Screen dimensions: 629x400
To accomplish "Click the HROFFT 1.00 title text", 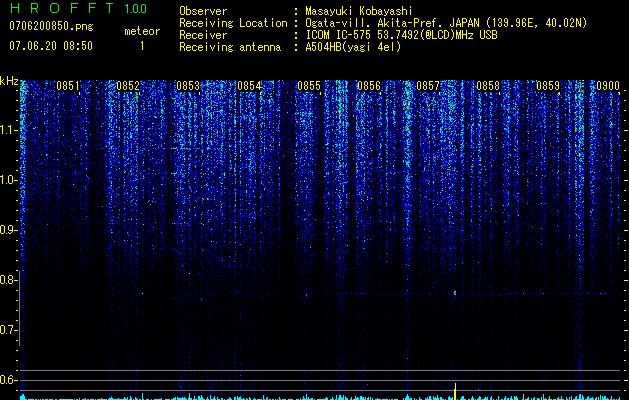I will click(78, 8).
